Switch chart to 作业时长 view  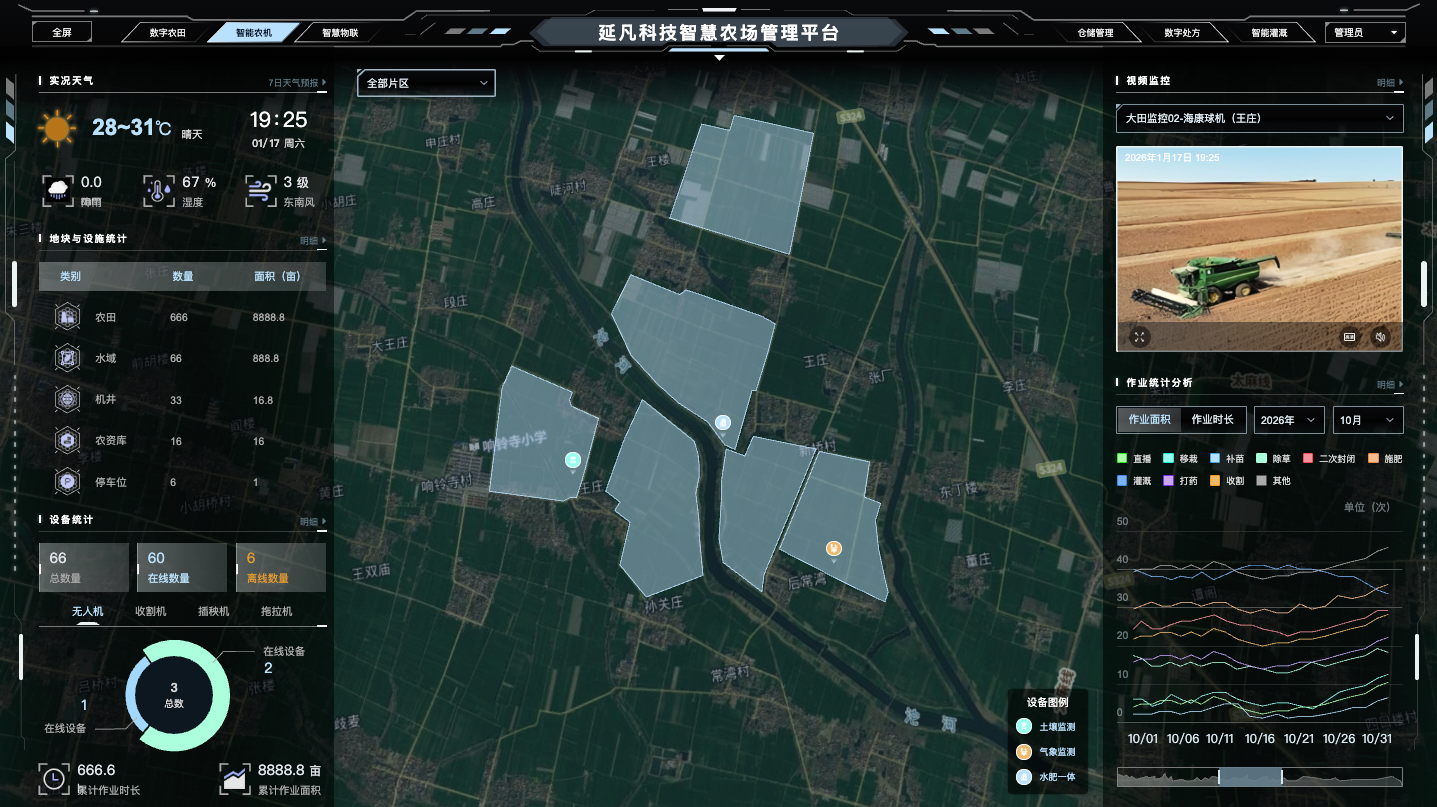tap(1212, 420)
